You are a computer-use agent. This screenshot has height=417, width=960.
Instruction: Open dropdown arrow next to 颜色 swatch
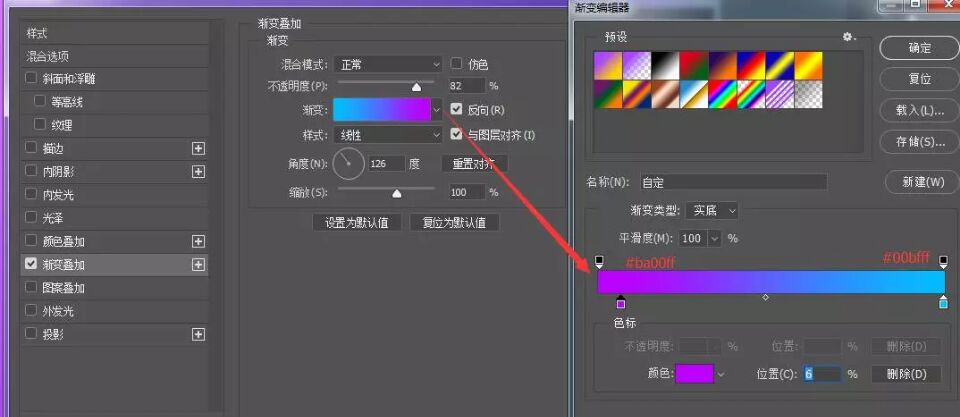pos(721,374)
